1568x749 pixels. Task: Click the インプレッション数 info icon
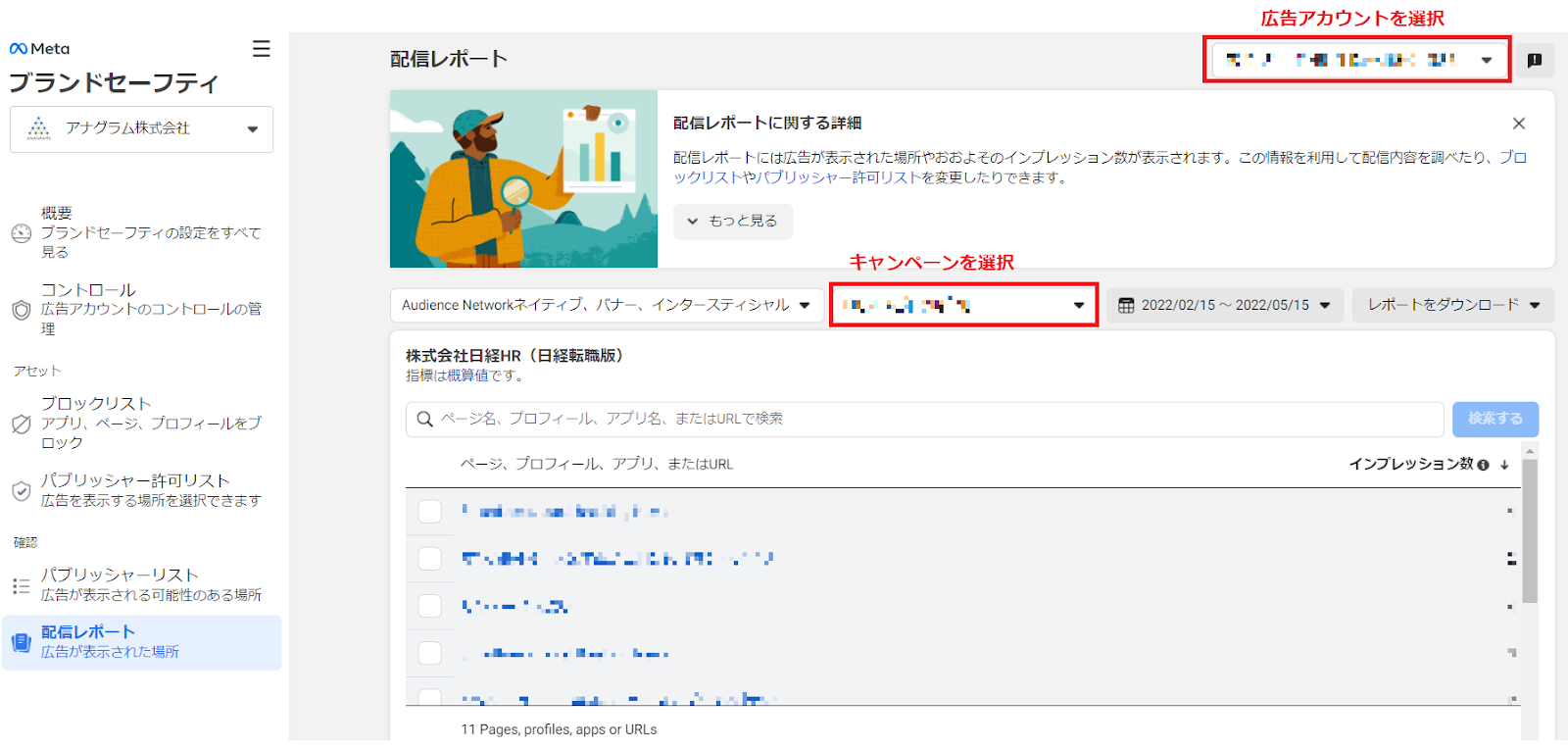1483,465
